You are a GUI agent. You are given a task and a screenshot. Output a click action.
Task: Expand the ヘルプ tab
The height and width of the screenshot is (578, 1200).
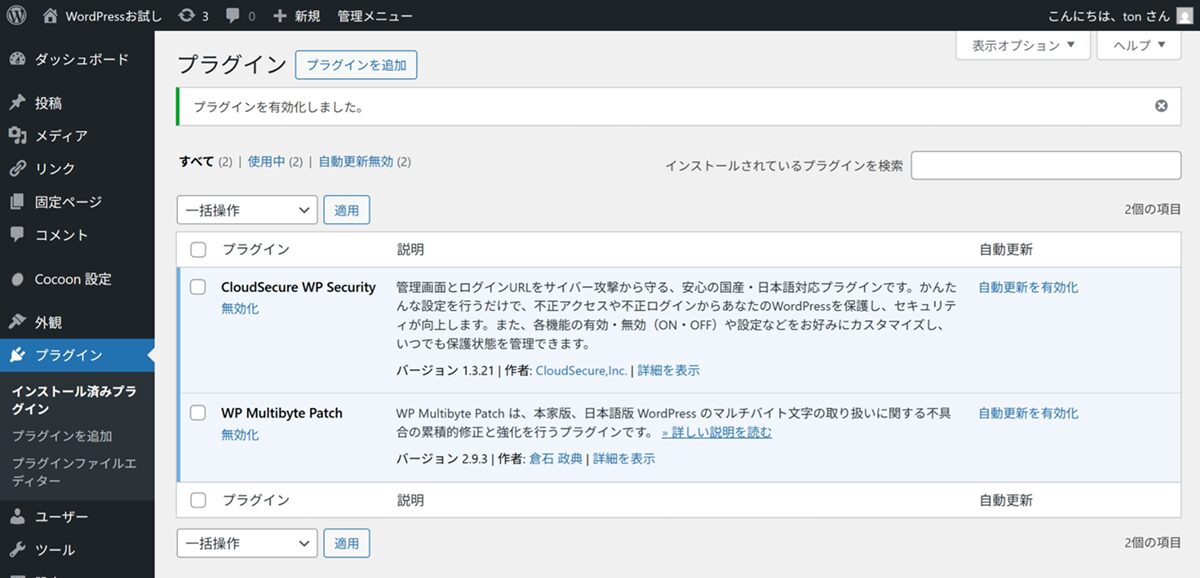point(1138,45)
